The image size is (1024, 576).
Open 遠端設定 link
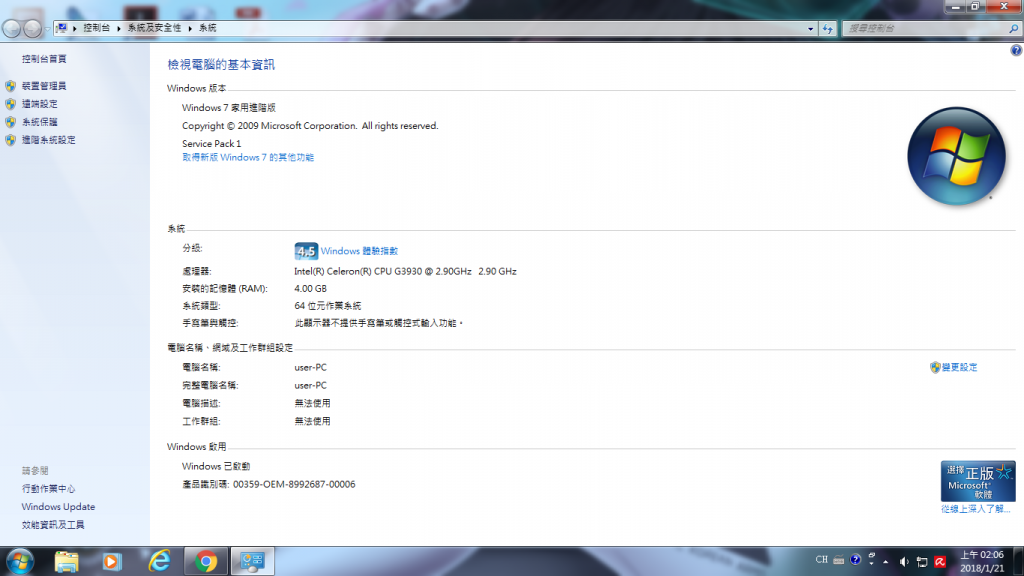[x=39, y=104]
